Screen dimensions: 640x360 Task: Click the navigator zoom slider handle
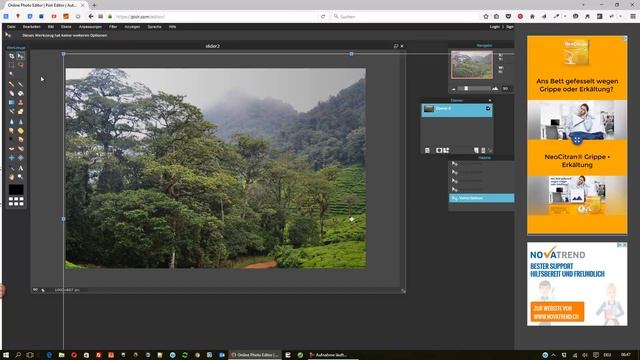point(466,88)
